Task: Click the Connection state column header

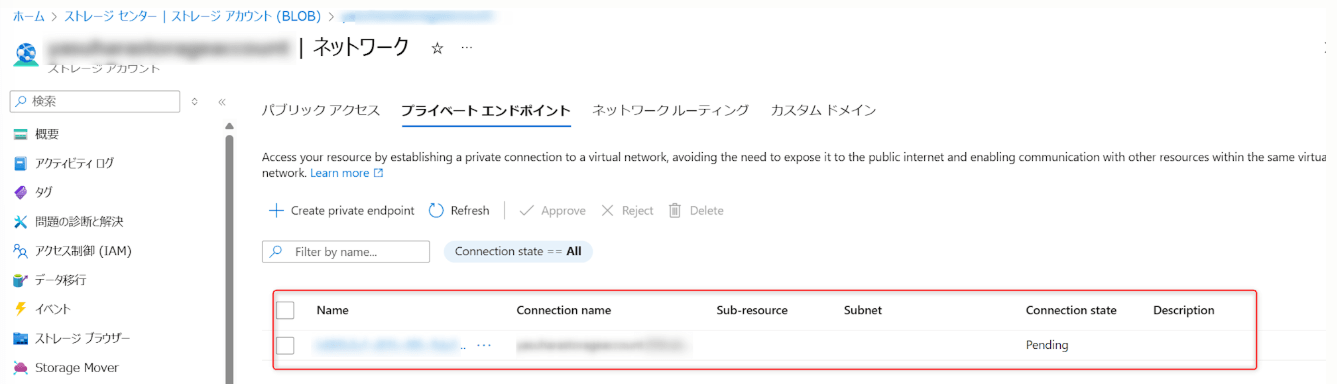Action: 1071,310
